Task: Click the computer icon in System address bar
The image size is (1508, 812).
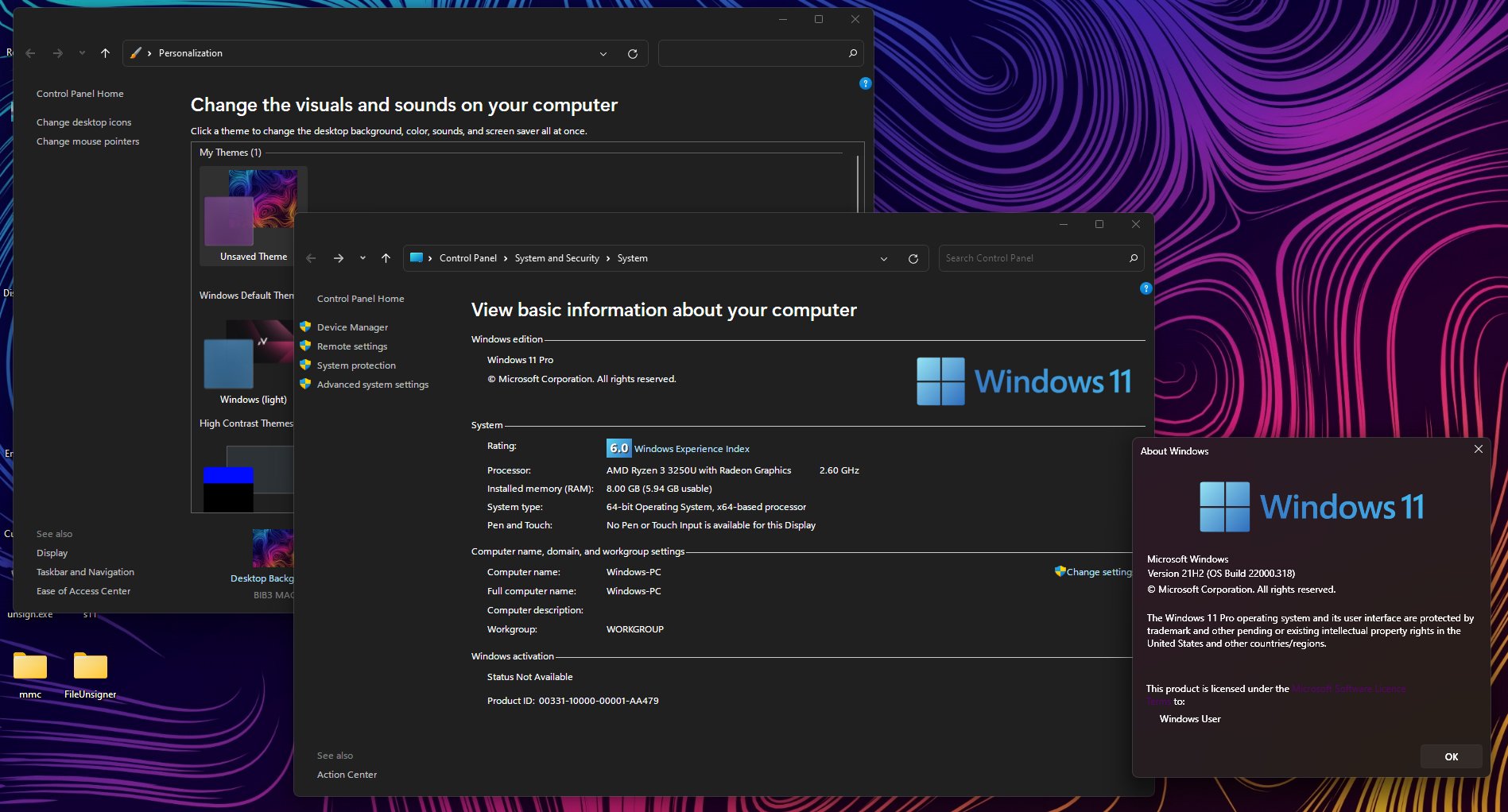Action: (x=416, y=257)
